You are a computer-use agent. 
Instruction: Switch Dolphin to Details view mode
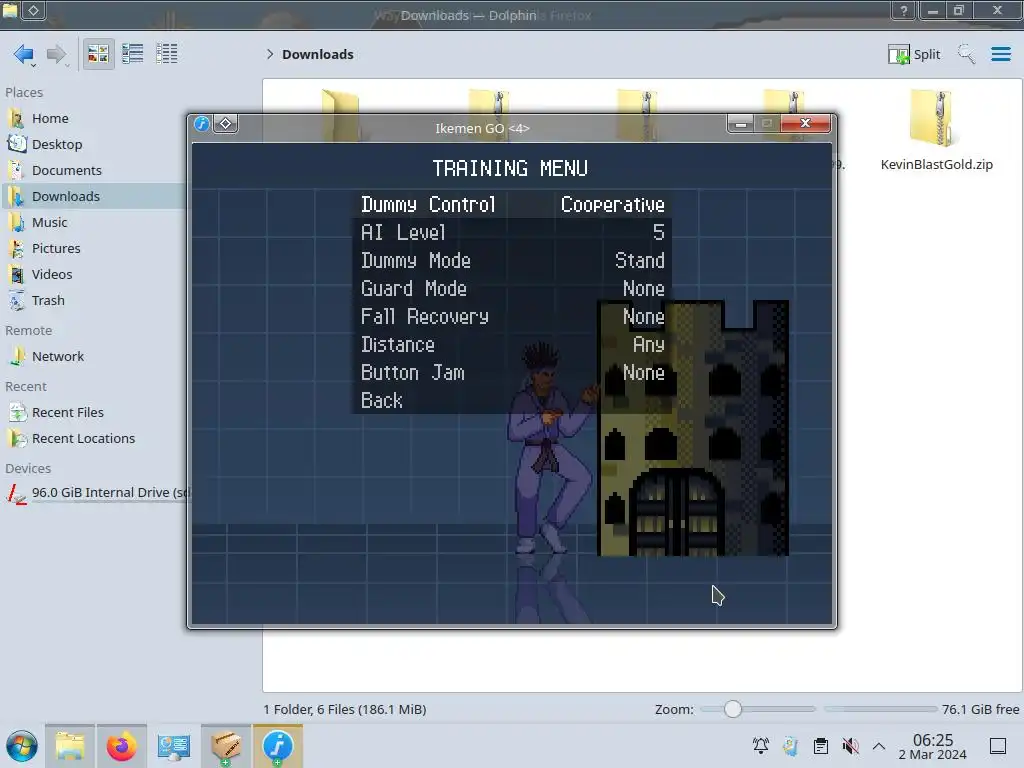(167, 54)
